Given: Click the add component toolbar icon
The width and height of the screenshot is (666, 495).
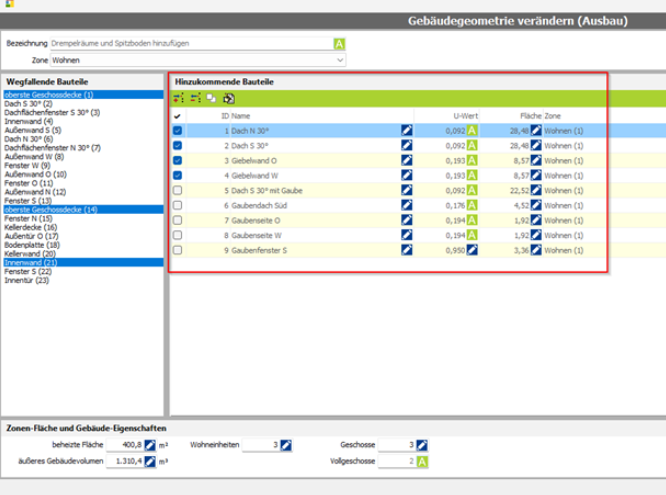Looking at the screenshot, I should pyautogui.click(x=179, y=98).
